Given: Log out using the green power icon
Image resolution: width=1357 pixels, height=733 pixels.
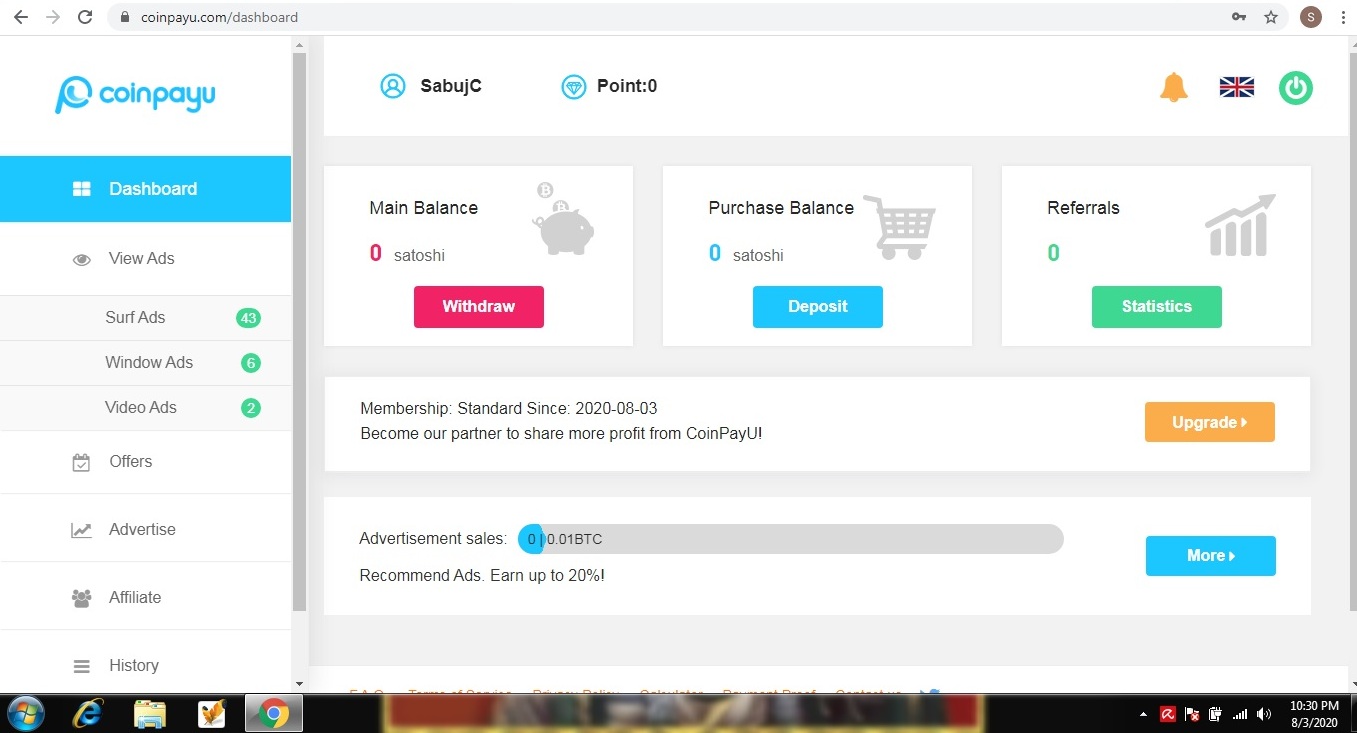Looking at the screenshot, I should (1295, 88).
